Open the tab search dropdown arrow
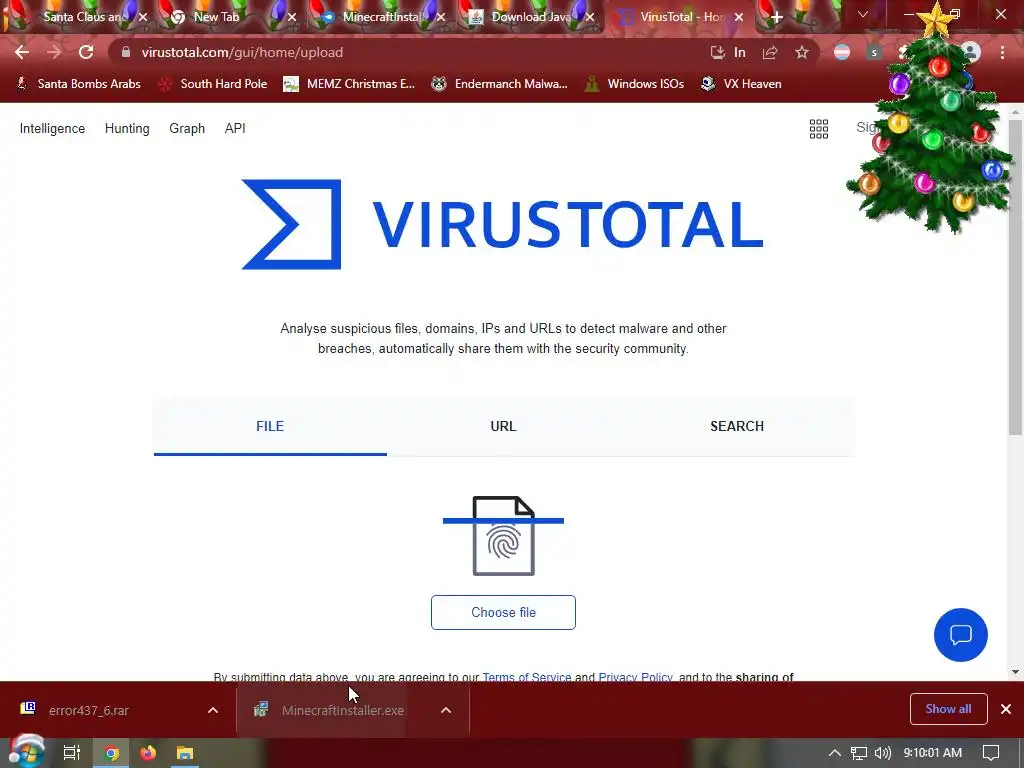The width and height of the screenshot is (1024, 768). [x=863, y=14]
